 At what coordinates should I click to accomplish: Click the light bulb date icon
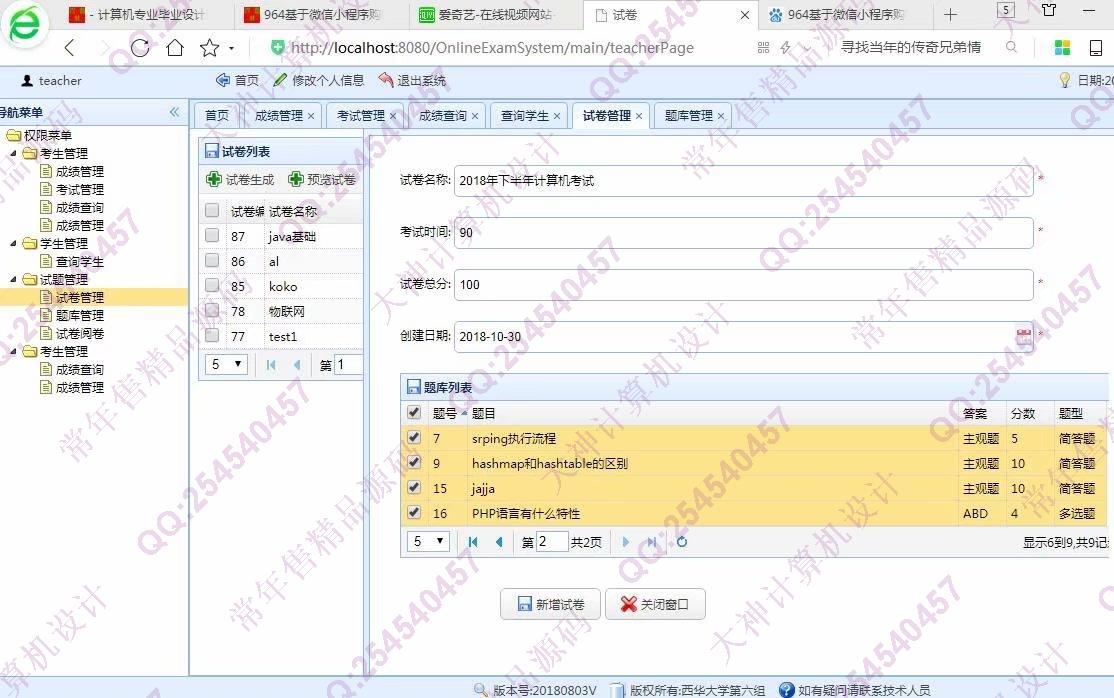click(1064, 80)
